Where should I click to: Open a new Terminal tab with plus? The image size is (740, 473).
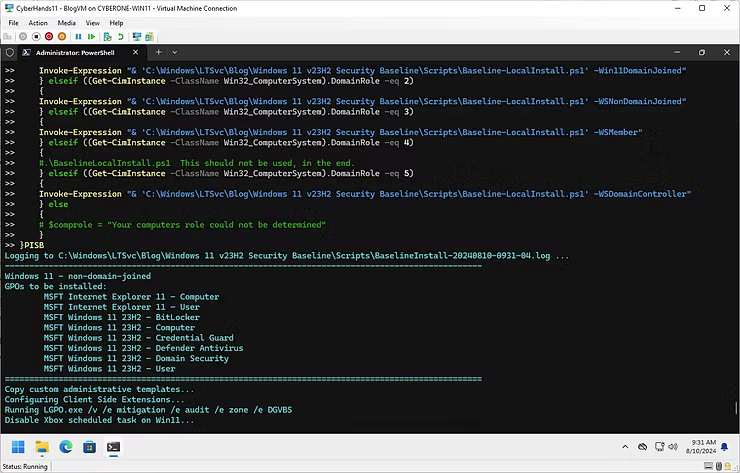[159, 52]
